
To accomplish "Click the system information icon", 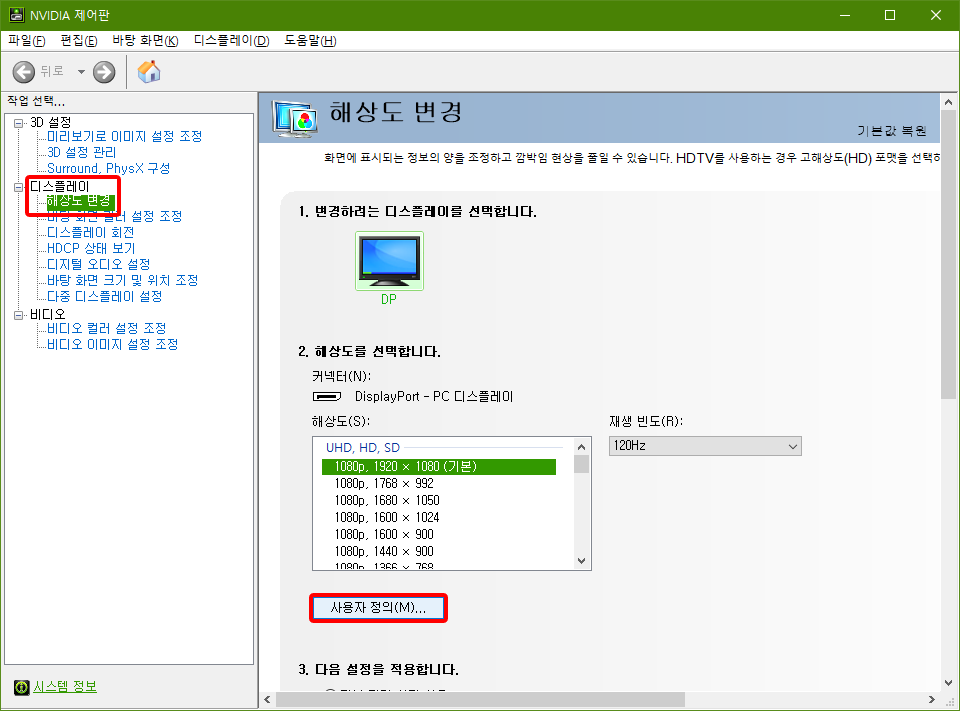I will point(21,687).
